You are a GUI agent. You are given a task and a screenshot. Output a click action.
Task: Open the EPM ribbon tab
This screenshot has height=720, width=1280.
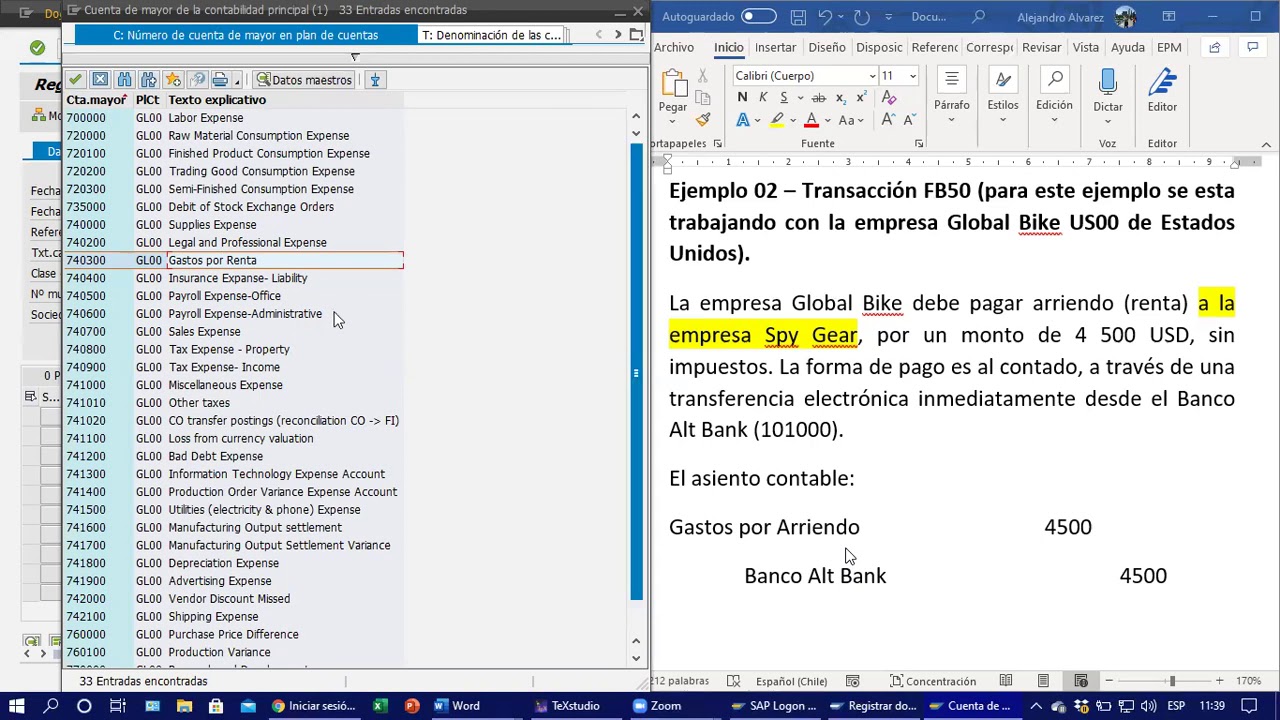pyautogui.click(x=1168, y=47)
